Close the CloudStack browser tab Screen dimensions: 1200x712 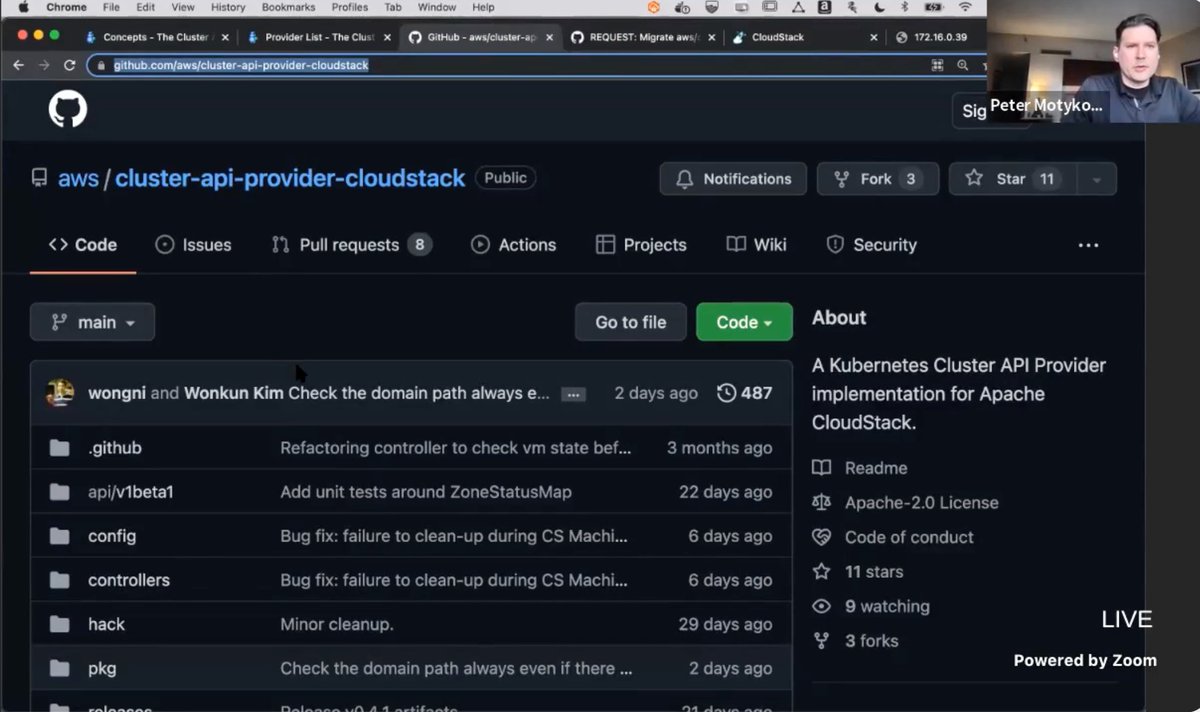pos(873,37)
